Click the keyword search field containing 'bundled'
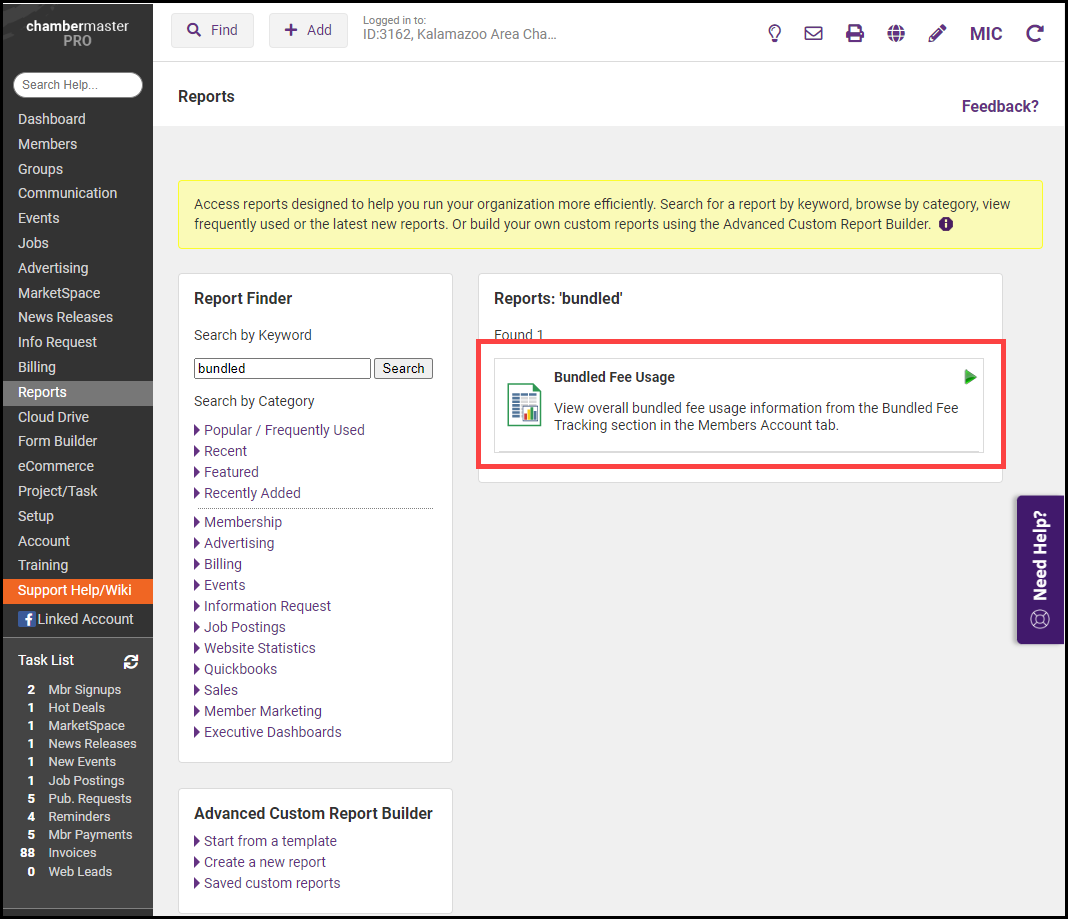This screenshot has width=1068, height=919. 282,368
